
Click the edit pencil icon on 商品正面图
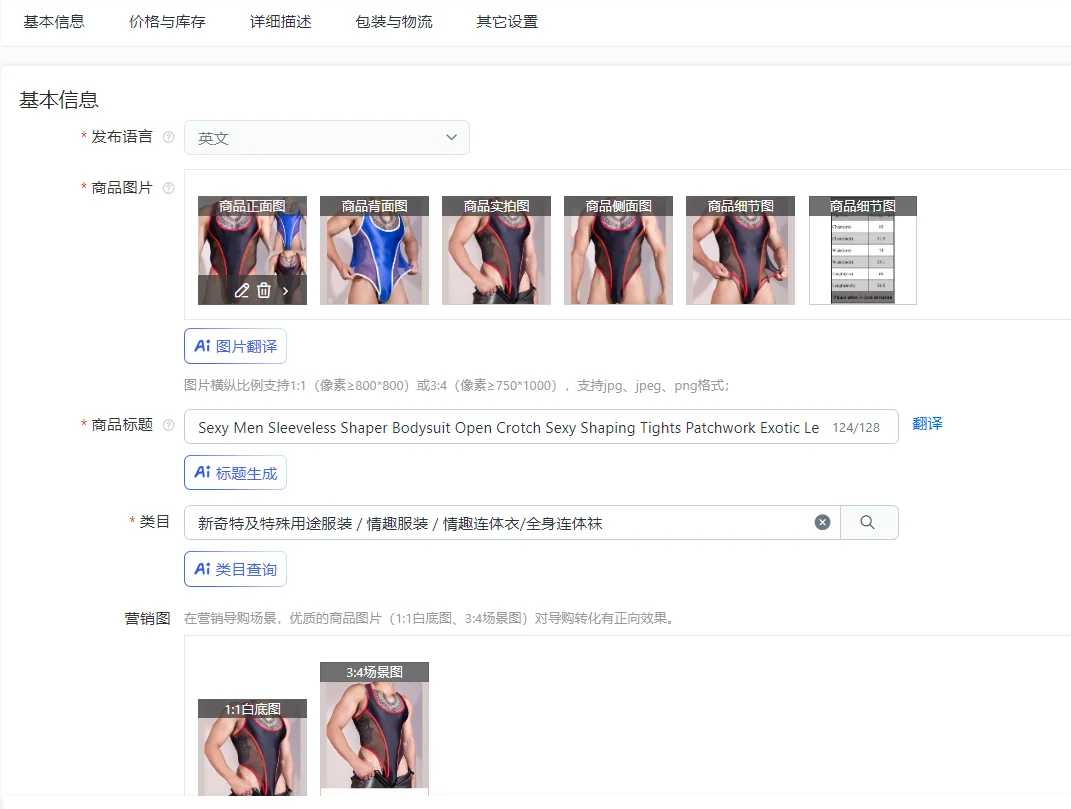coord(242,290)
